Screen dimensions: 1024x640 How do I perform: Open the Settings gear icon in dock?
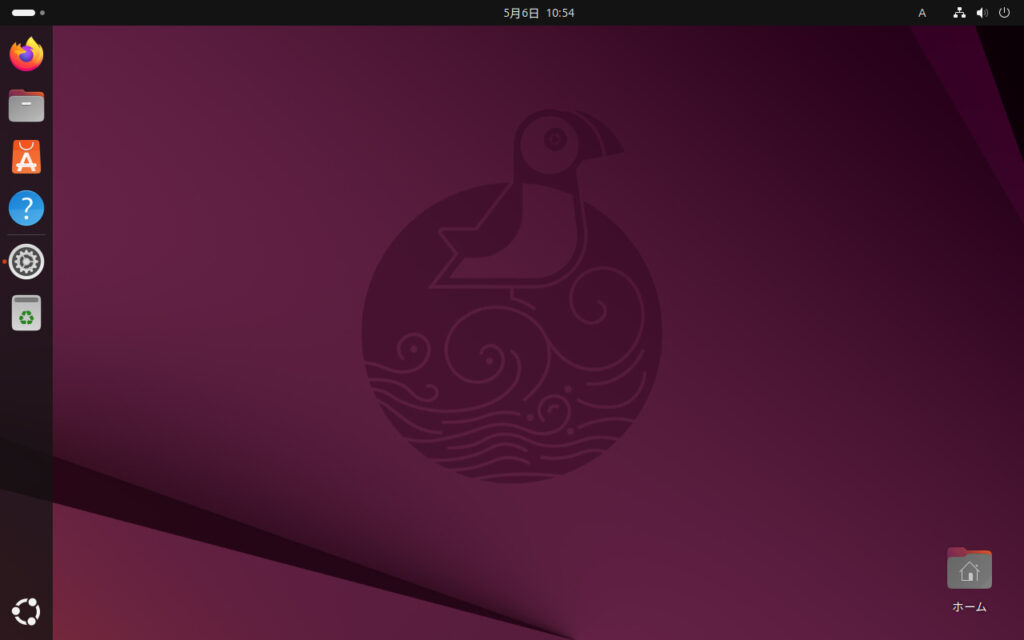26,262
